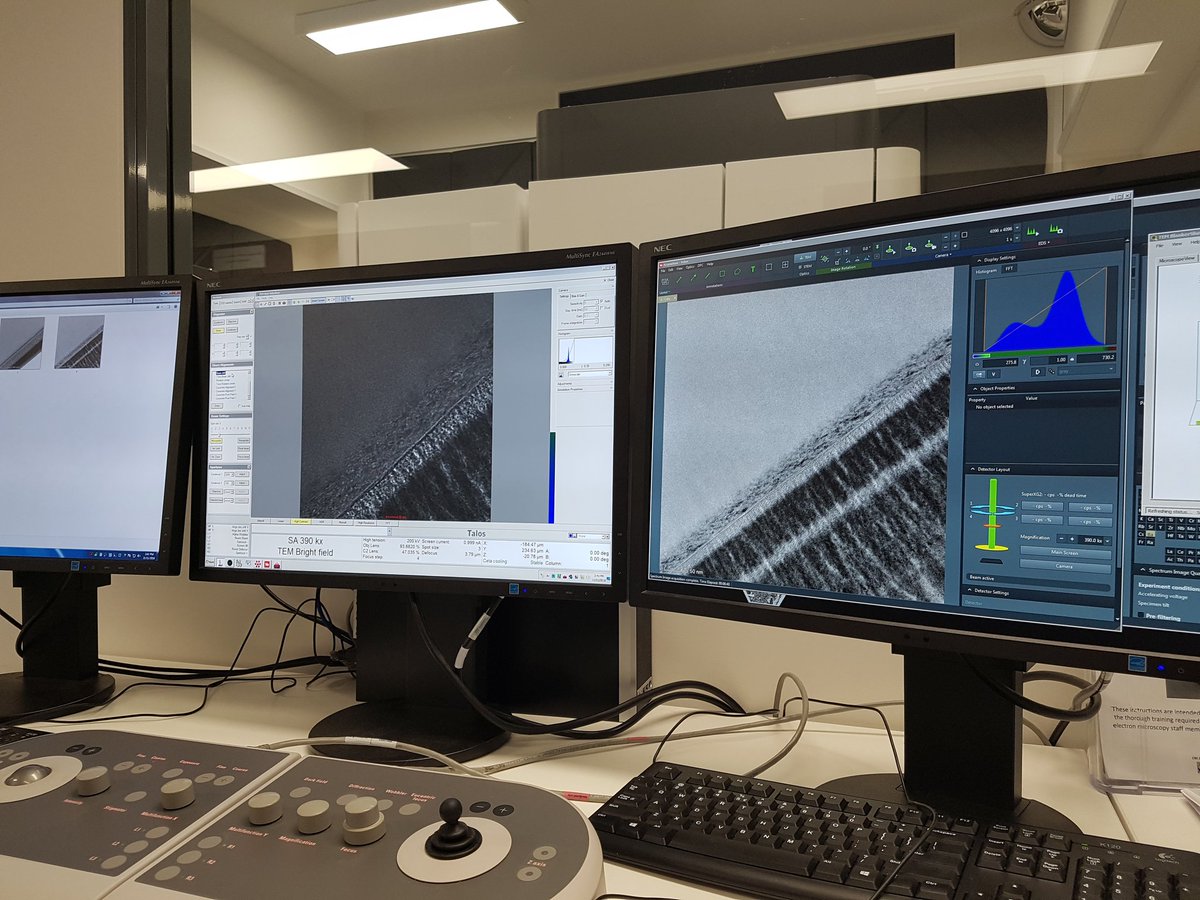Expand the Detector Settings panel
1200x900 pixels.
[x=970, y=590]
